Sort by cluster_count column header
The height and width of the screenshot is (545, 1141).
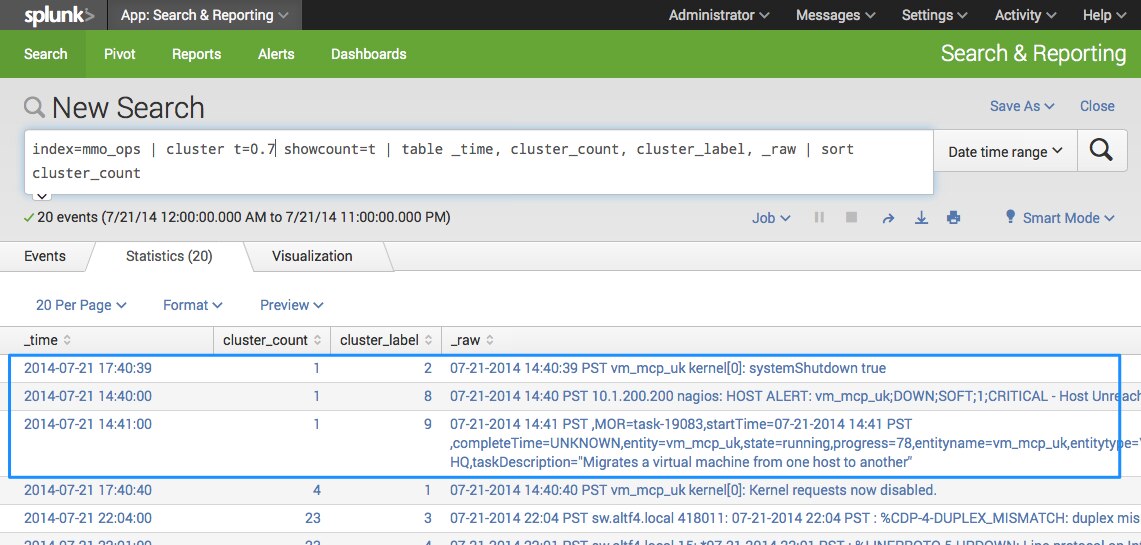coord(271,340)
